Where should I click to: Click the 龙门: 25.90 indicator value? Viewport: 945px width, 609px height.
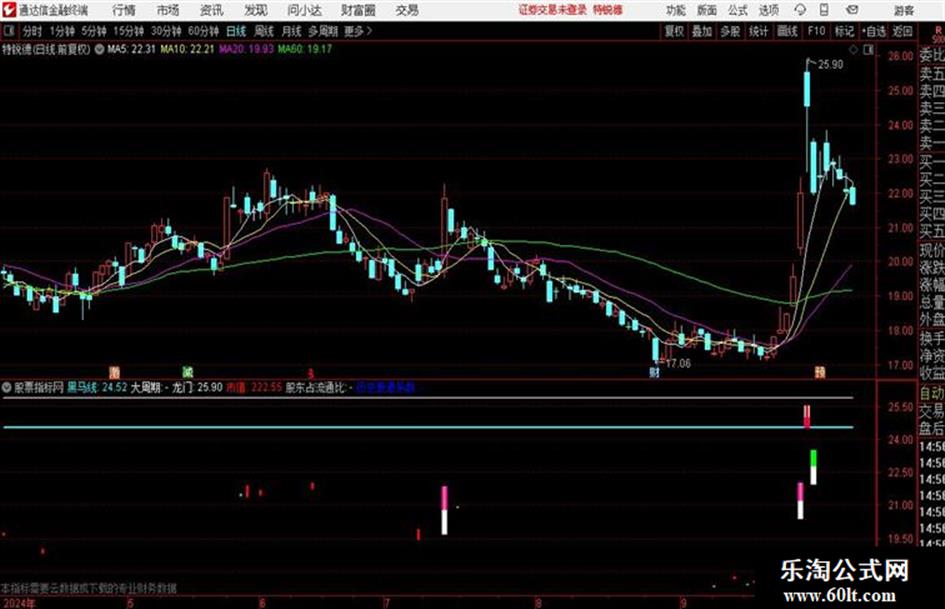[x=197, y=387]
